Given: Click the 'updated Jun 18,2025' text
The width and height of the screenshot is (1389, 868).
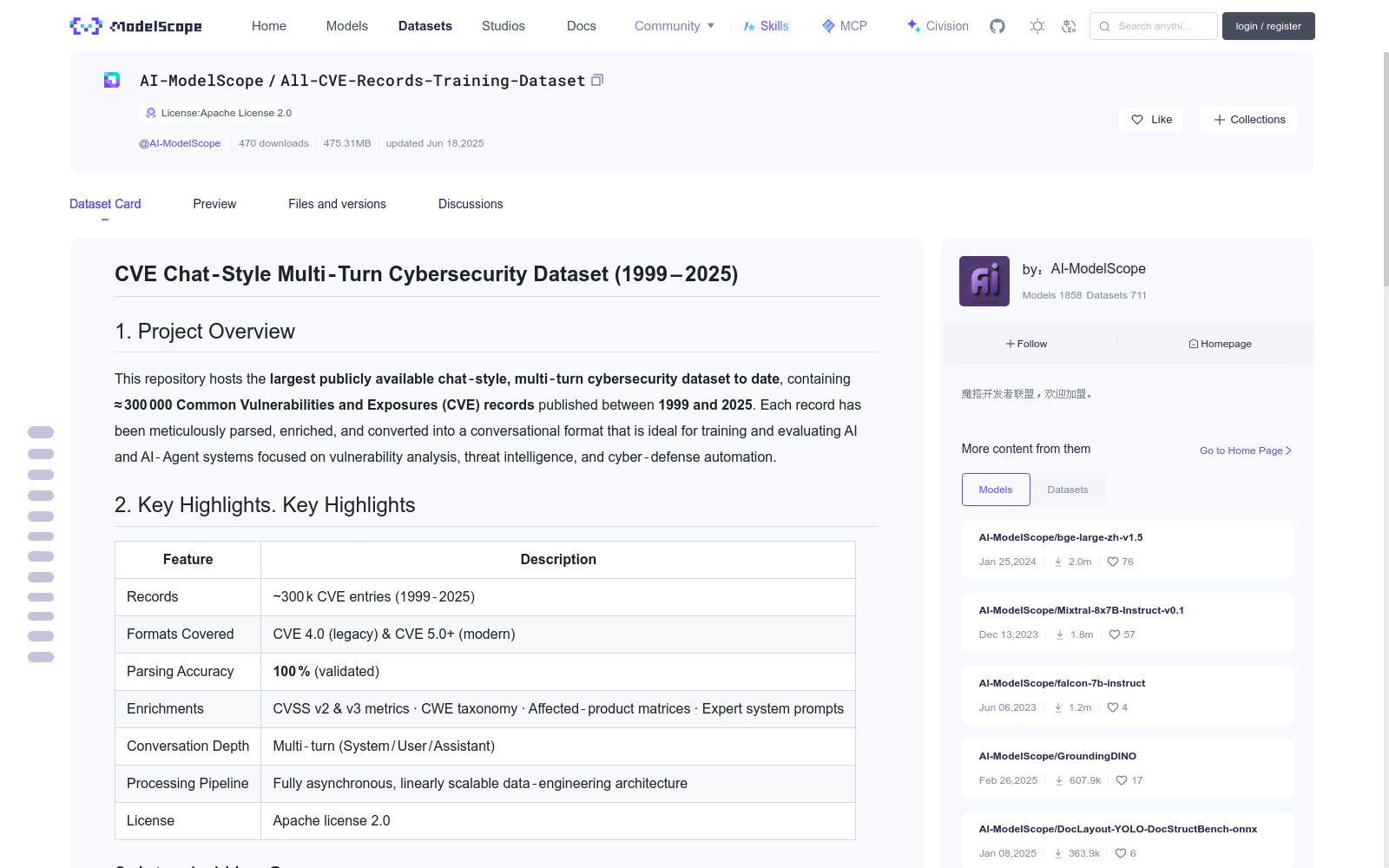Looking at the screenshot, I should [x=435, y=143].
